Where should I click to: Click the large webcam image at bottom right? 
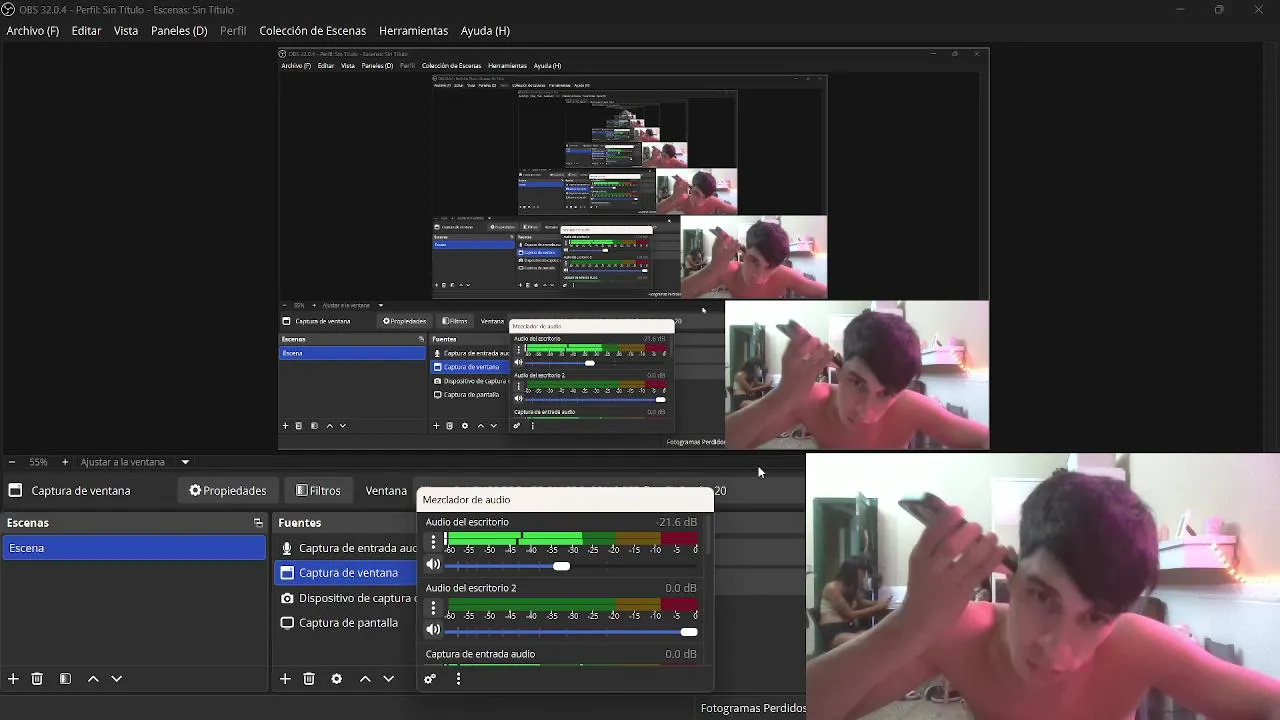click(1043, 587)
